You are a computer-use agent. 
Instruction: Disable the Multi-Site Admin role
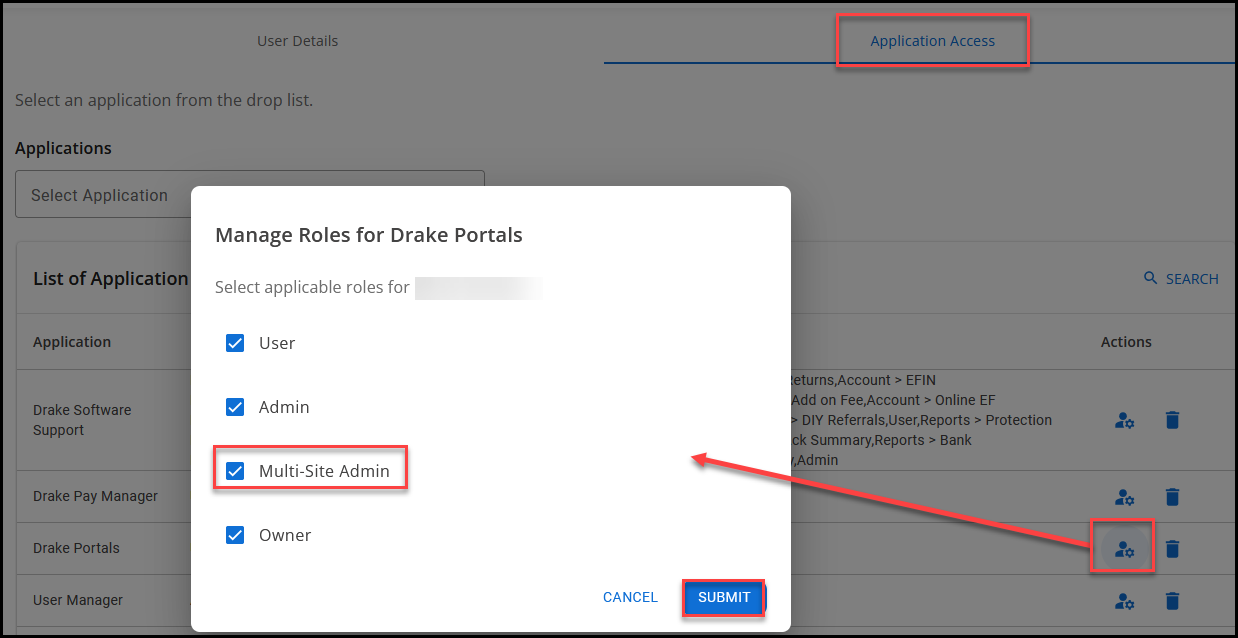click(x=235, y=470)
